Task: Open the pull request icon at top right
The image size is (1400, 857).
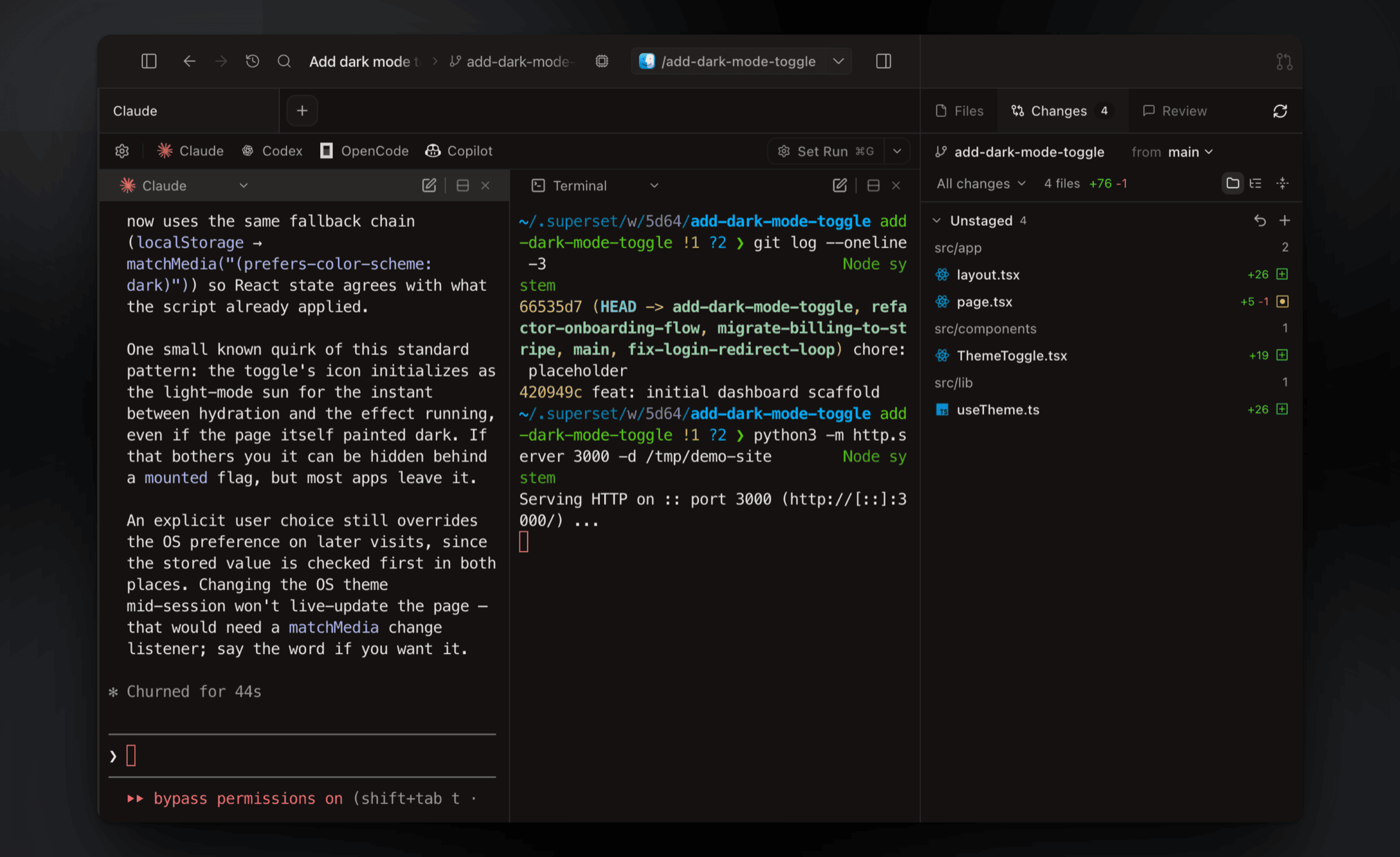Action: pyautogui.click(x=1284, y=62)
